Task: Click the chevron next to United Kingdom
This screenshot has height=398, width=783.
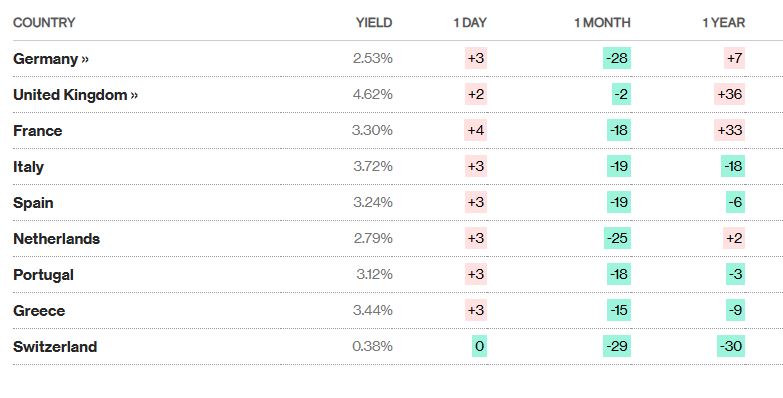Action: (134, 95)
